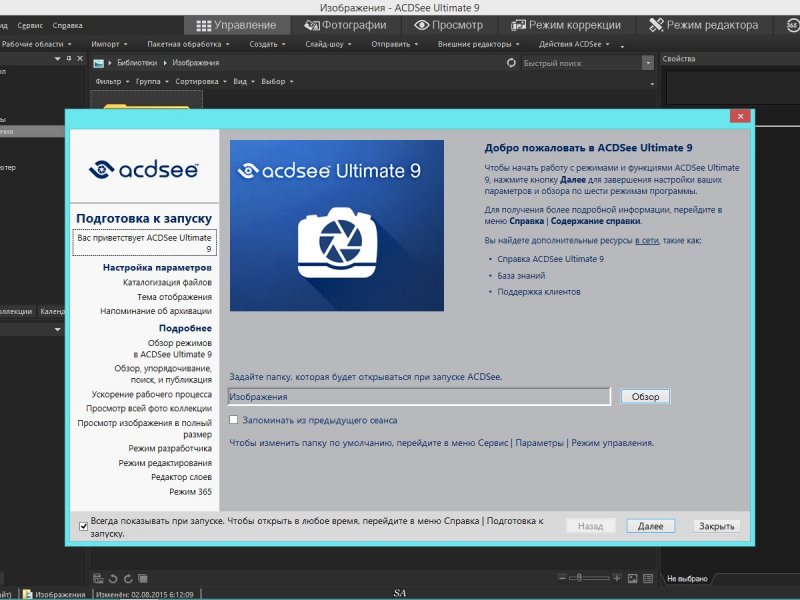The image size is (800, 600).
Task: Click the Закрыть button
Action: [x=716, y=526]
